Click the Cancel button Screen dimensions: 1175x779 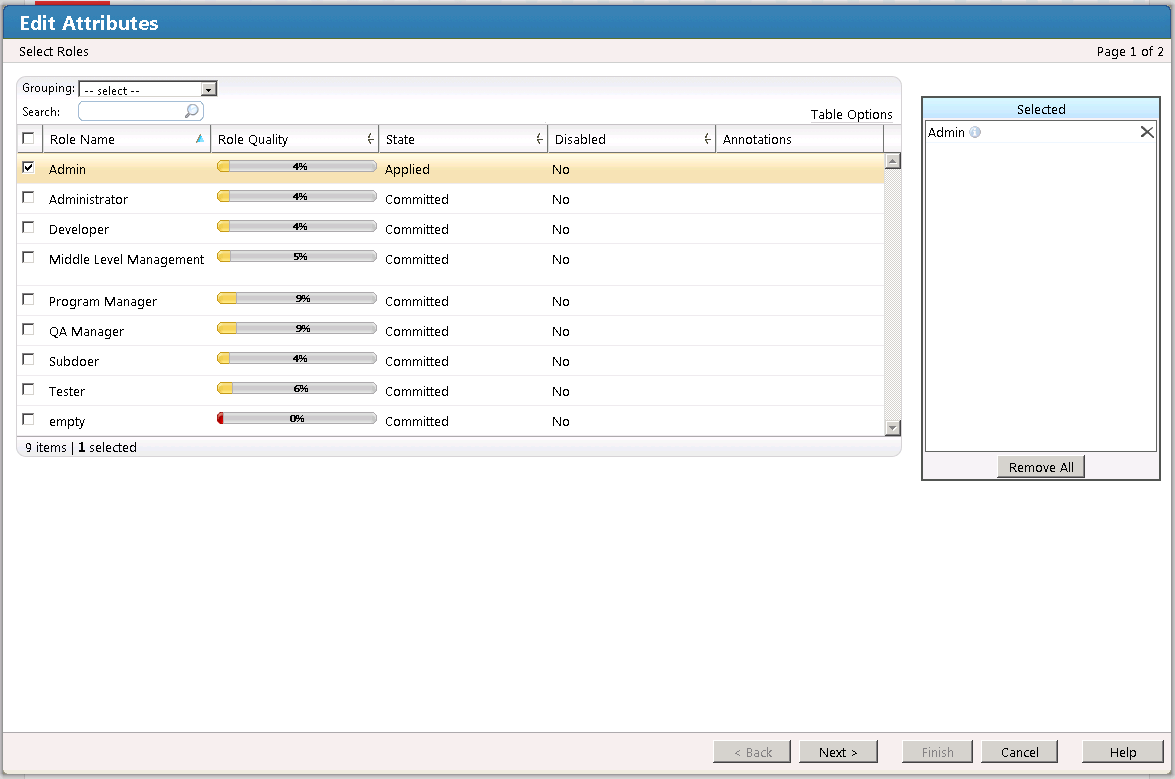tap(1019, 752)
